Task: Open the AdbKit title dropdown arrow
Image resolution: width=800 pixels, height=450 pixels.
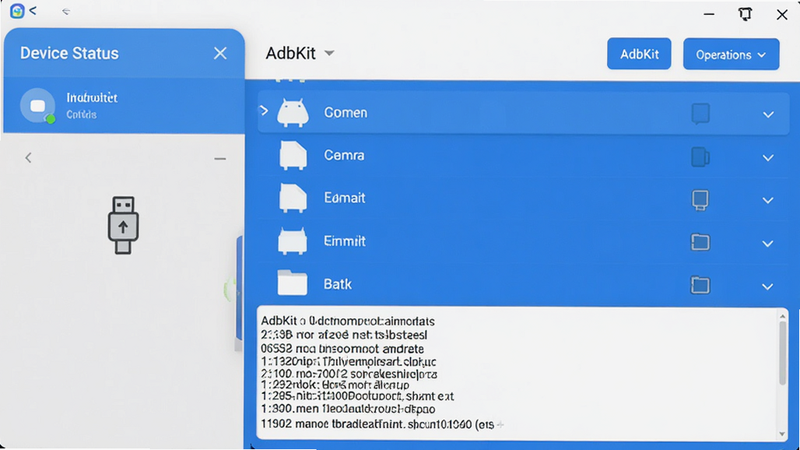Action: click(x=330, y=53)
